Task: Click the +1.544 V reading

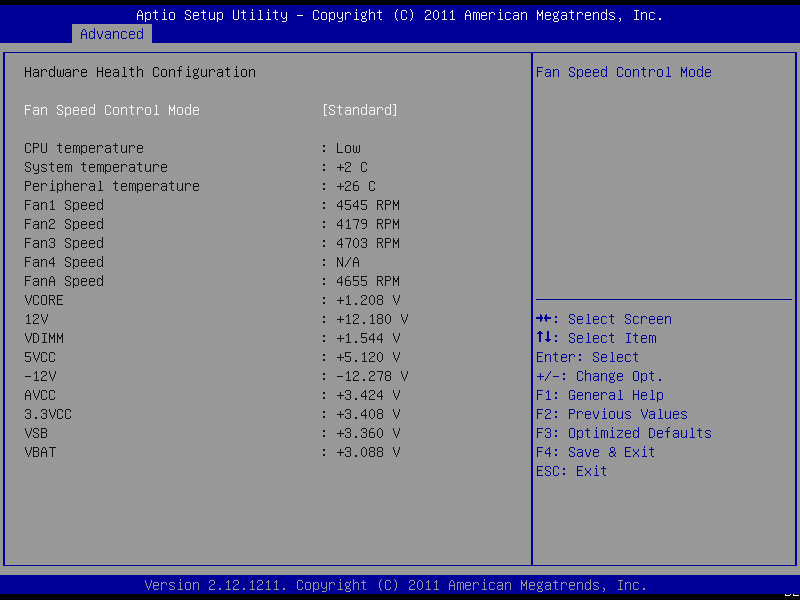Action: (x=368, y=338)
